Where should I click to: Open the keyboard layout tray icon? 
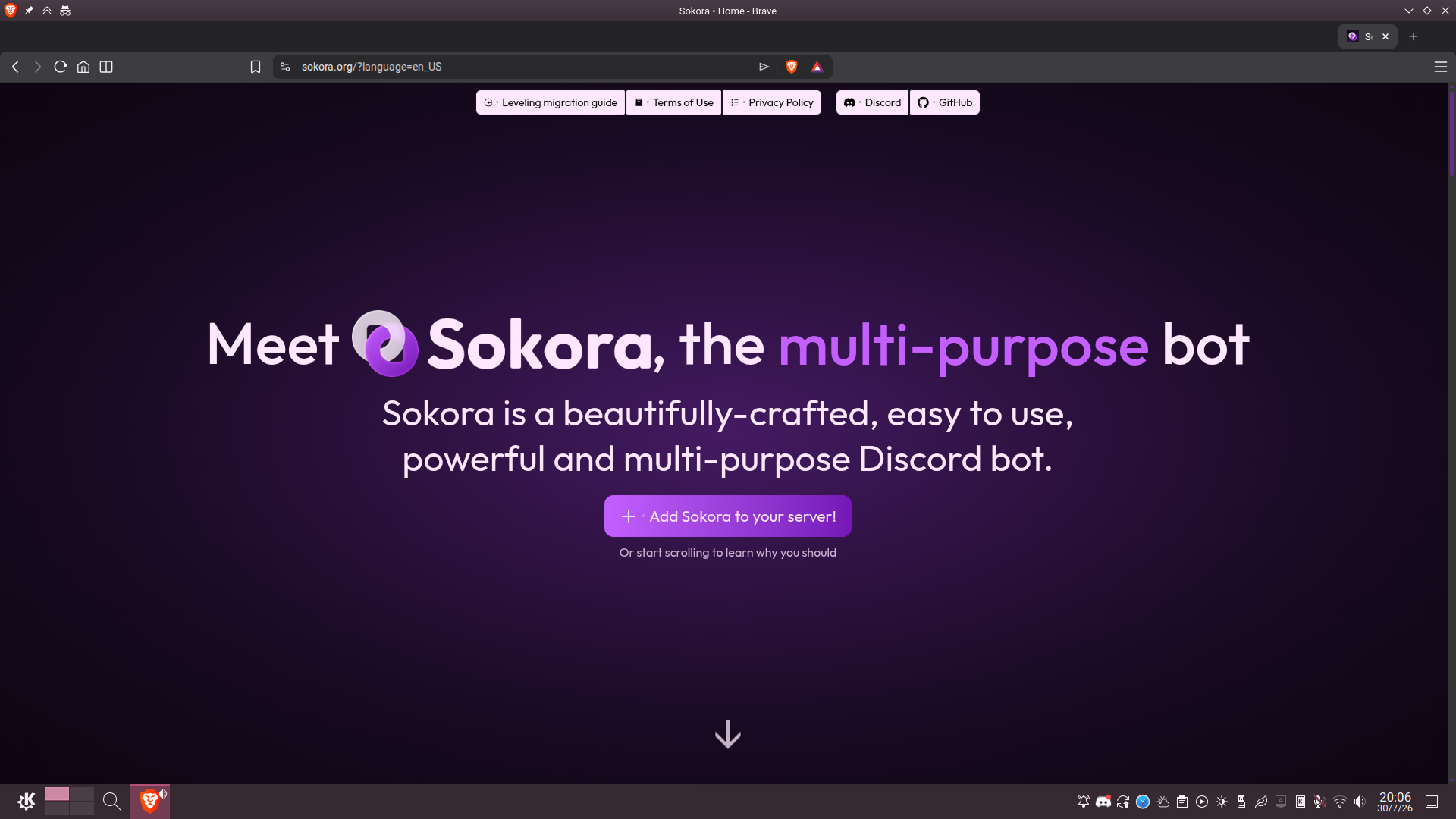1281,802
